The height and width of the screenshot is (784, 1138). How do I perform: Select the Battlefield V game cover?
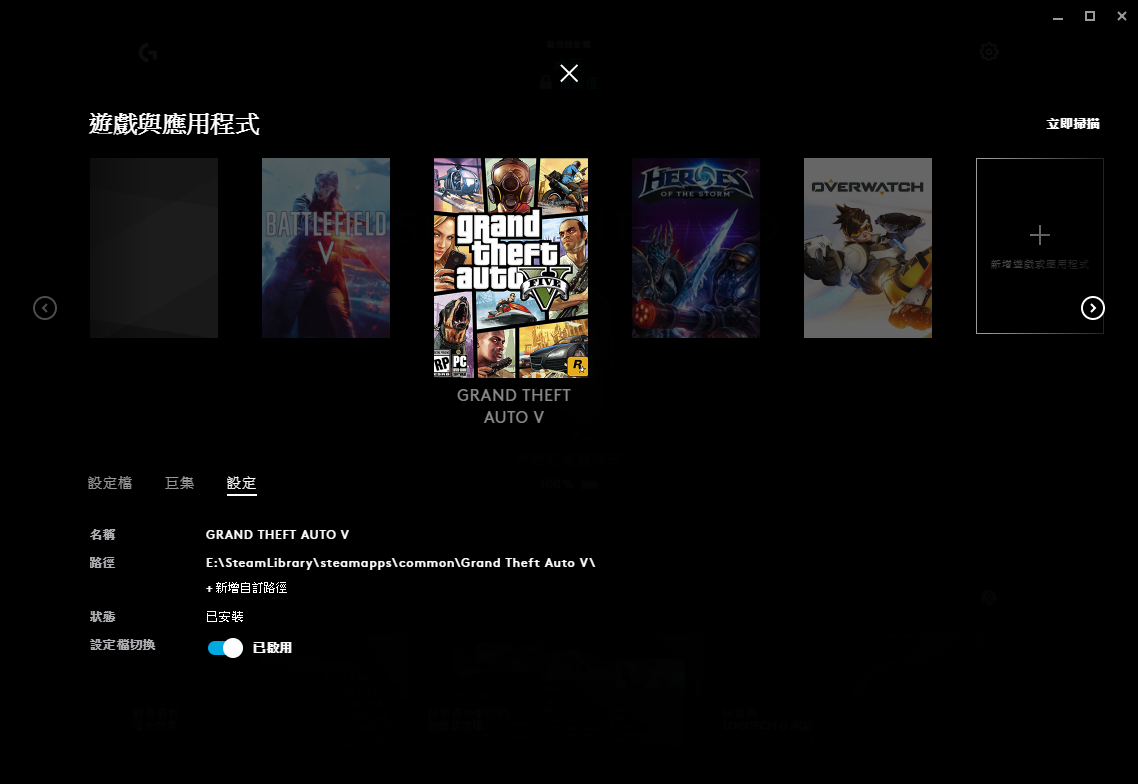click(326, 248)
